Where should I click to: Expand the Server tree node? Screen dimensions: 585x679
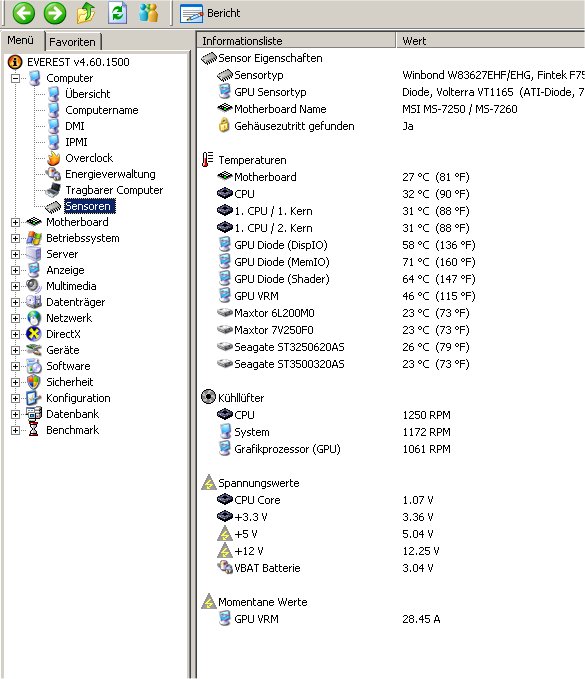click(x=16, y=254)
